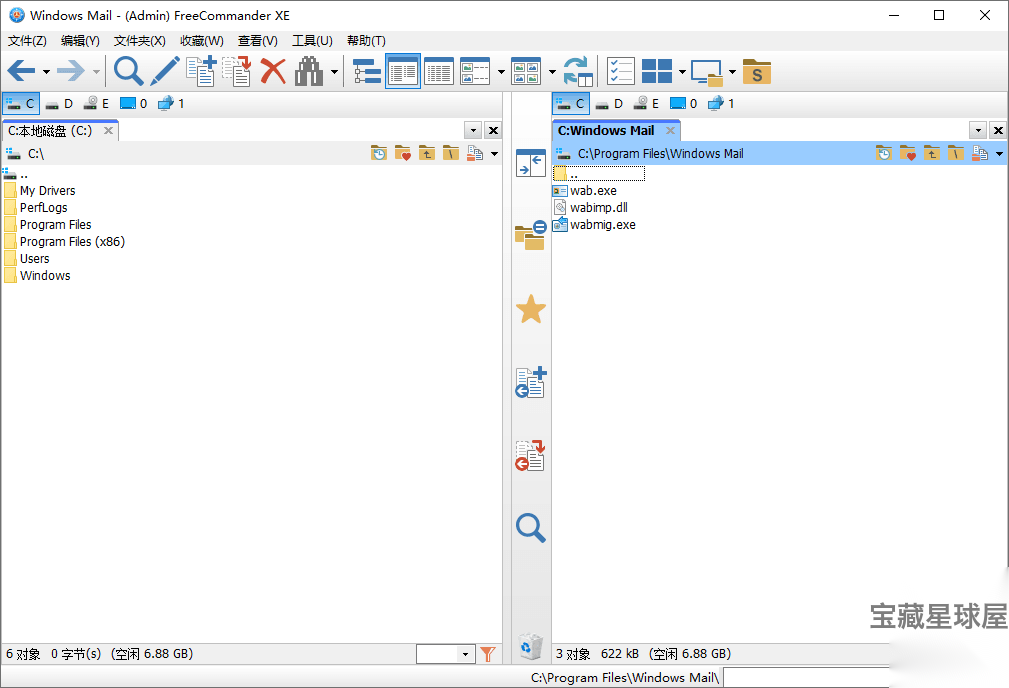
Task: Open the left panel path bar dropdown arrow
Action: click(494, 154)
